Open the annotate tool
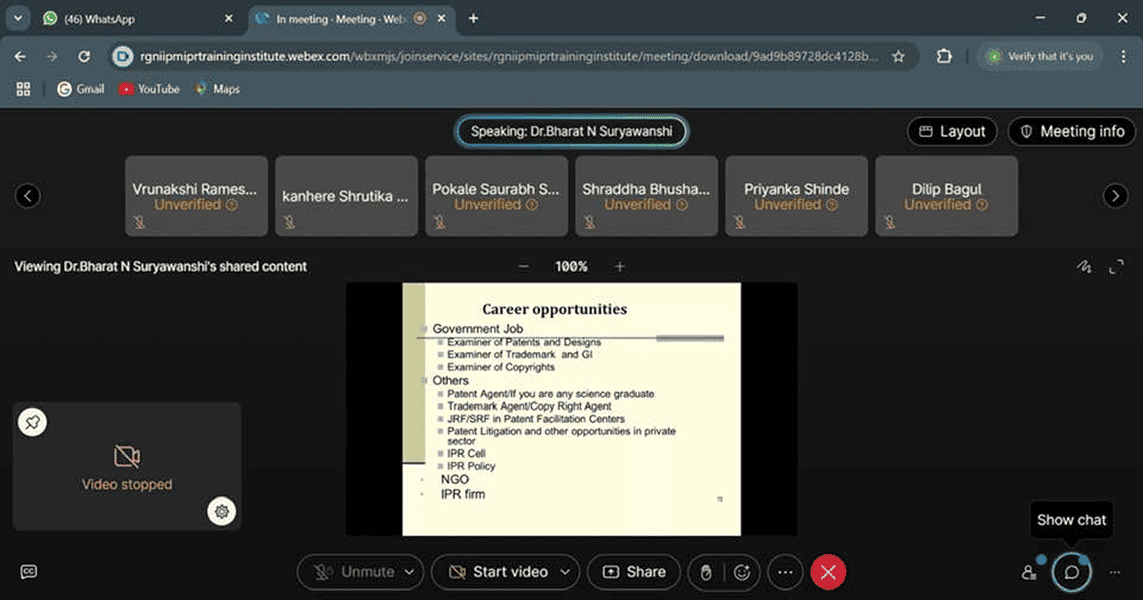Screen dimensions: 1143x600 tap(1085, 267)
